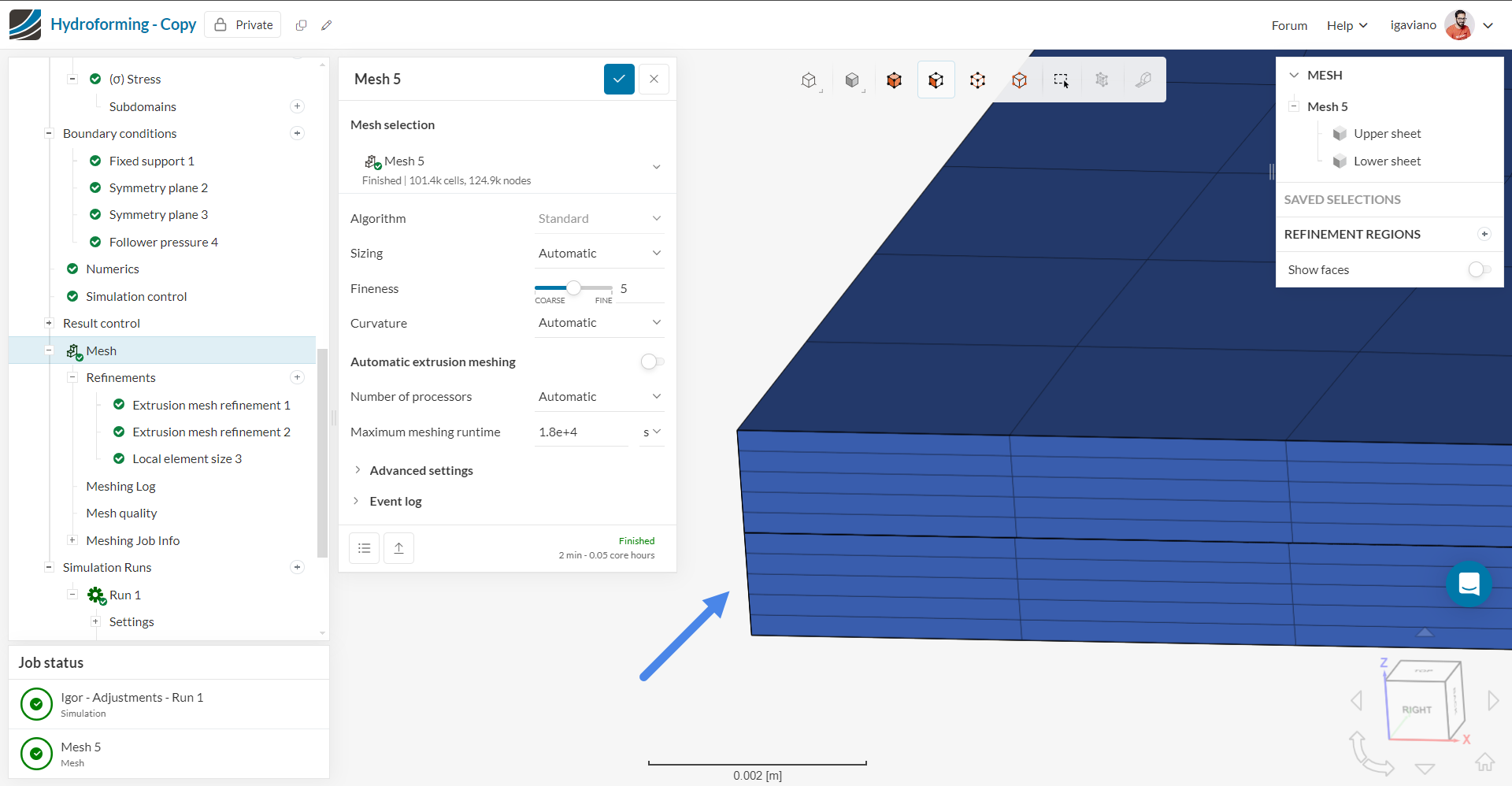1512x786 pixels.
Task: Open the support chat bubble
Action: coord(1469,584)
